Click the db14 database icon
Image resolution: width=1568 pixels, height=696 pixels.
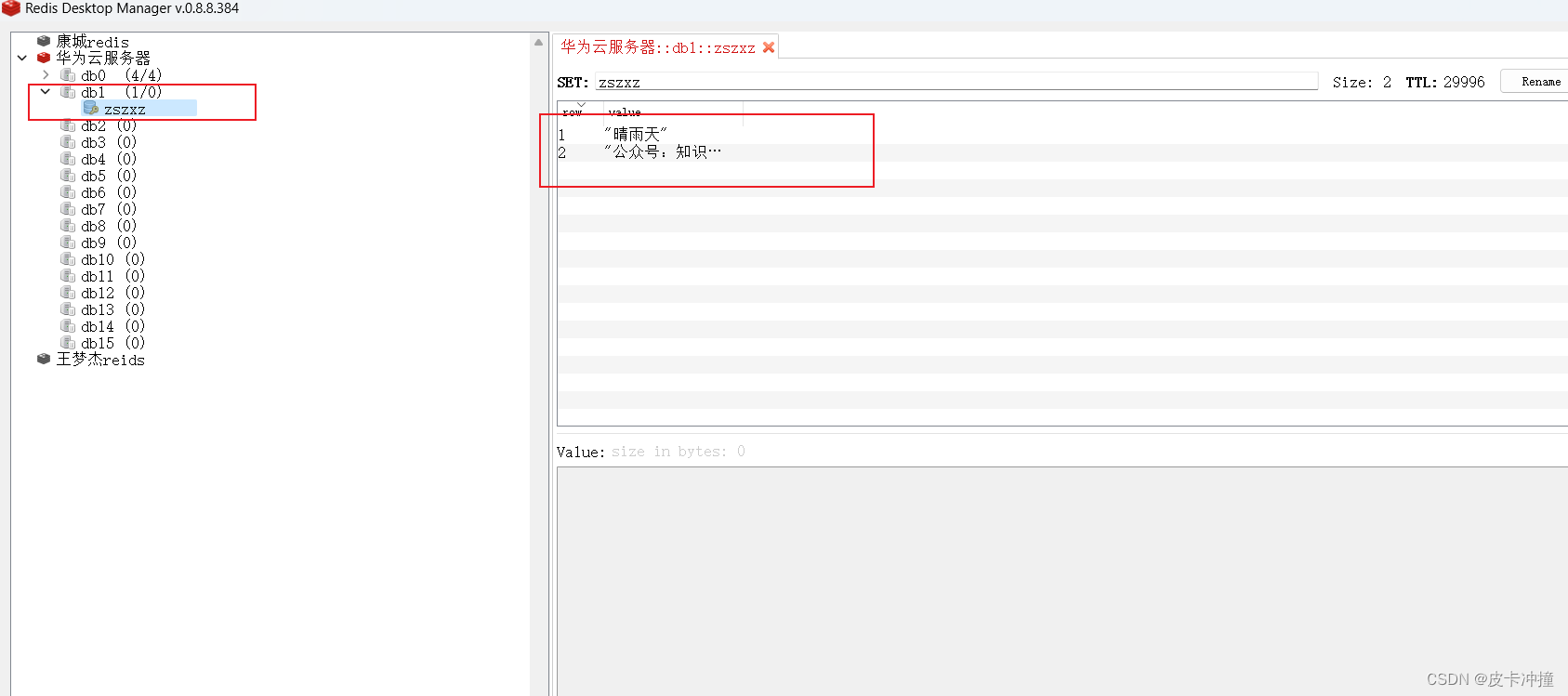coord(68,325)
